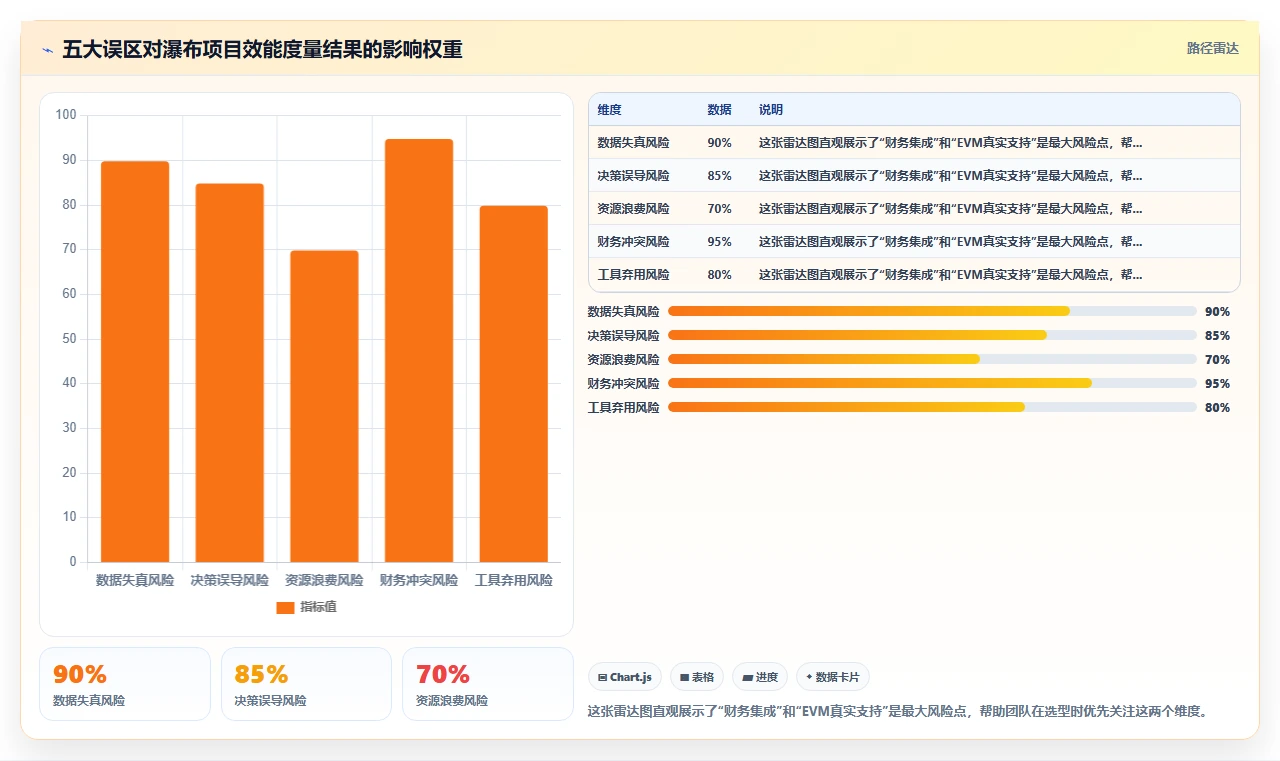Click the 数据 column header

coord(719,109)
